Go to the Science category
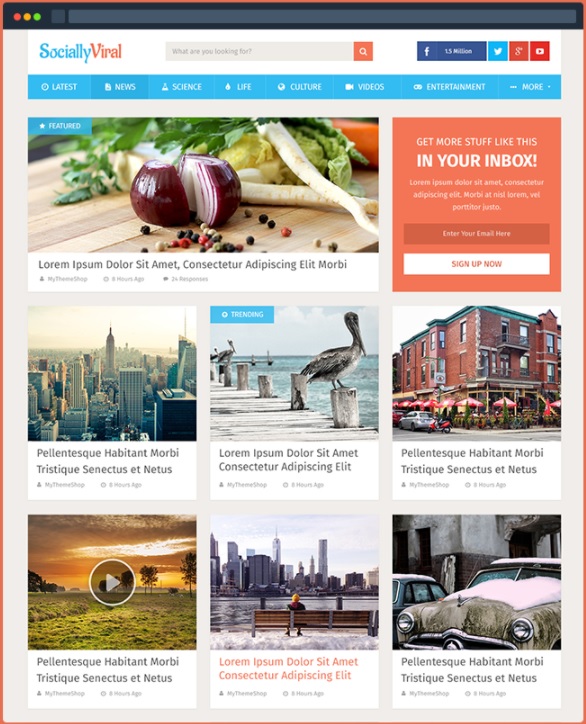586x724 pixels. point(181,87)
